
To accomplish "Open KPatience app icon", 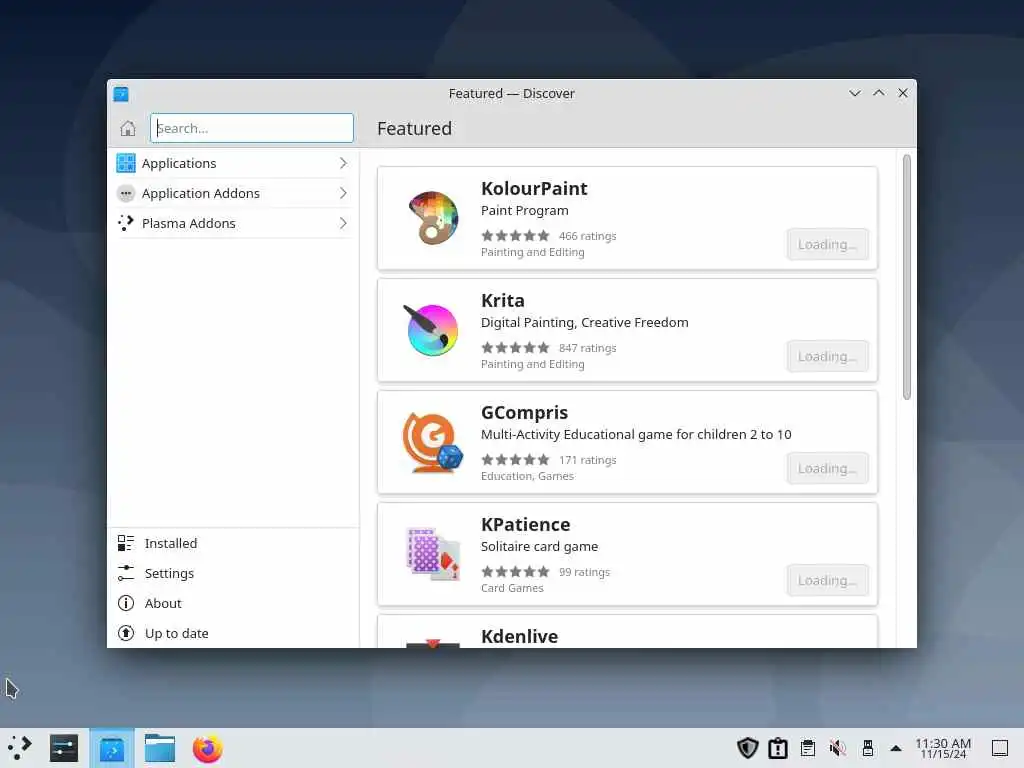I will (433, 554).
